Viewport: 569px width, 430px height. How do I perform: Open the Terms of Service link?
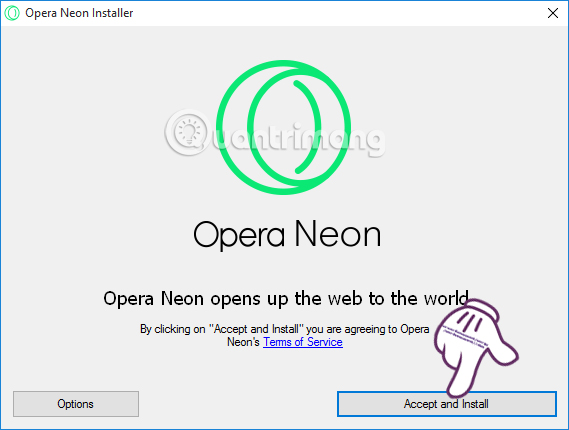[x=303, y=342]
